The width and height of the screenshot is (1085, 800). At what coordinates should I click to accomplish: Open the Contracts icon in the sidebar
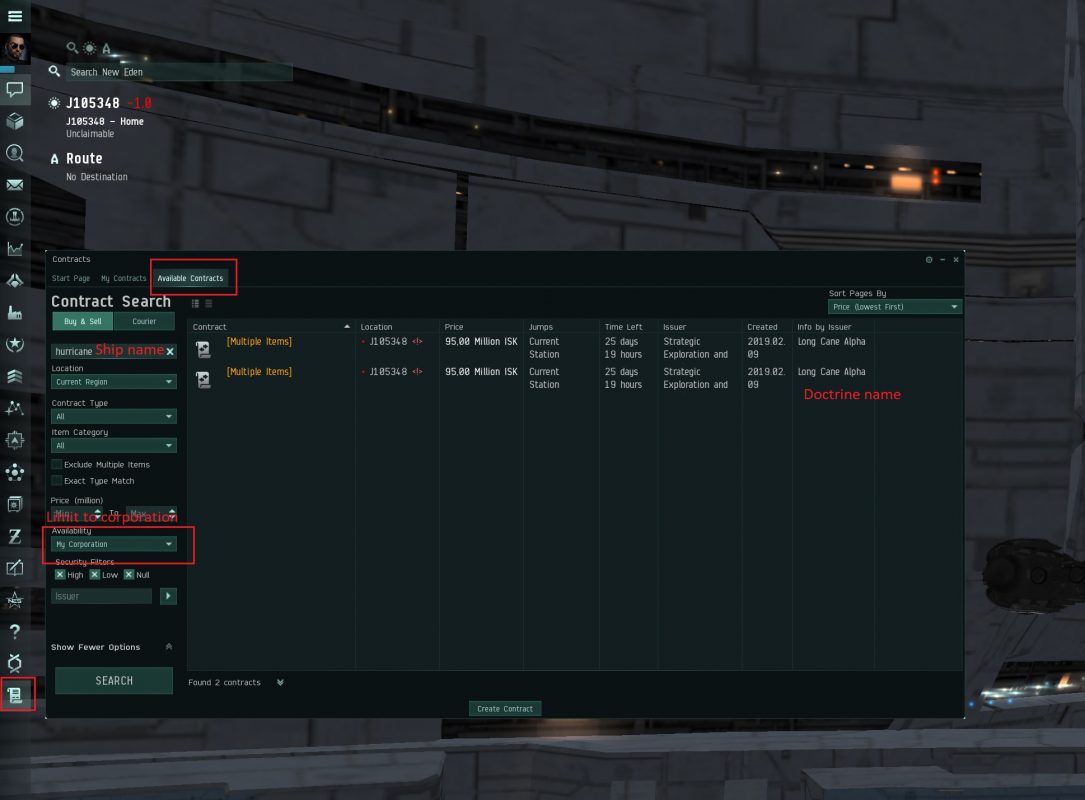(15, 695)
